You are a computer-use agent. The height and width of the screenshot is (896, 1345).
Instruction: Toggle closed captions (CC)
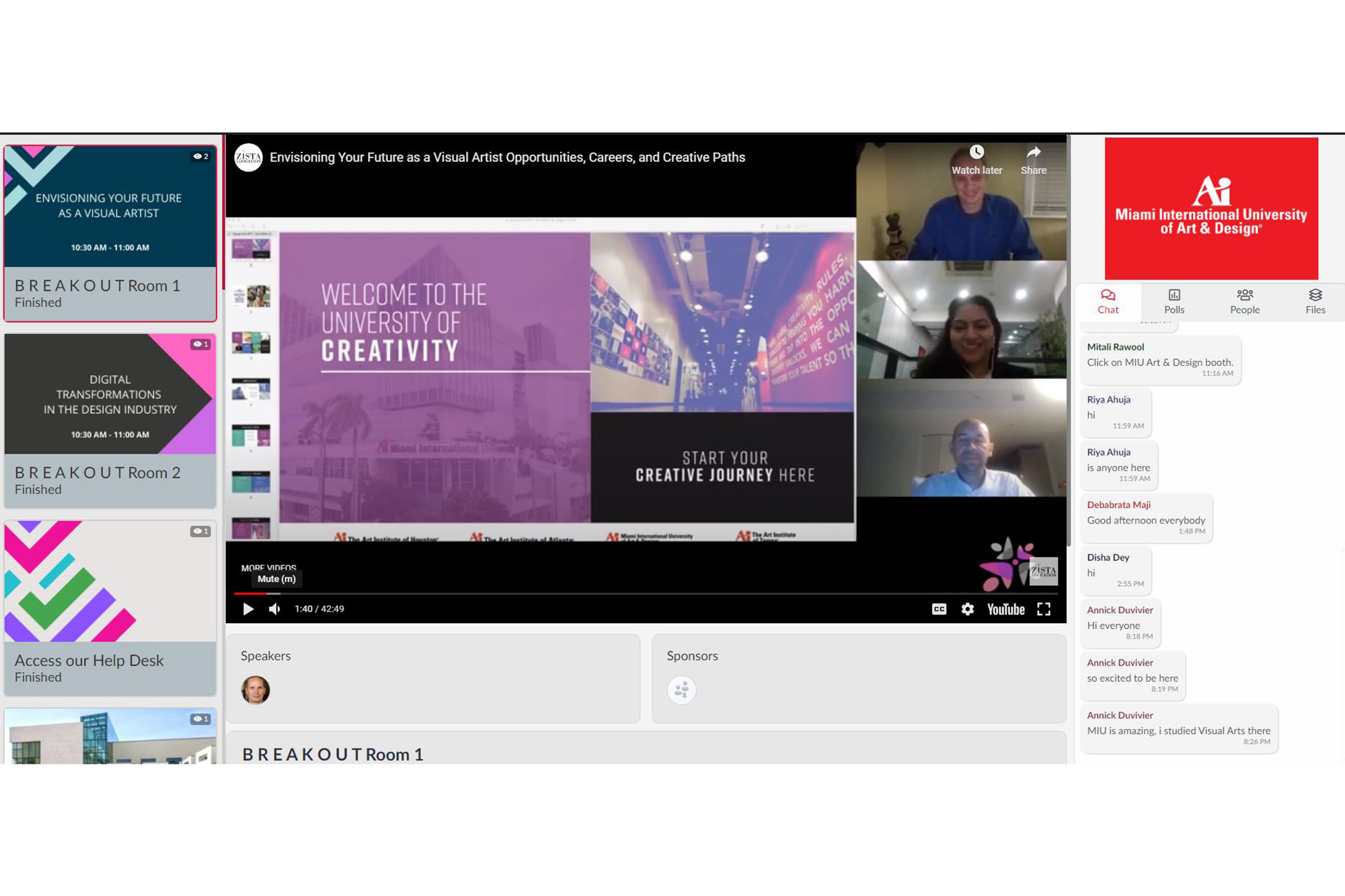coord(939,609)
